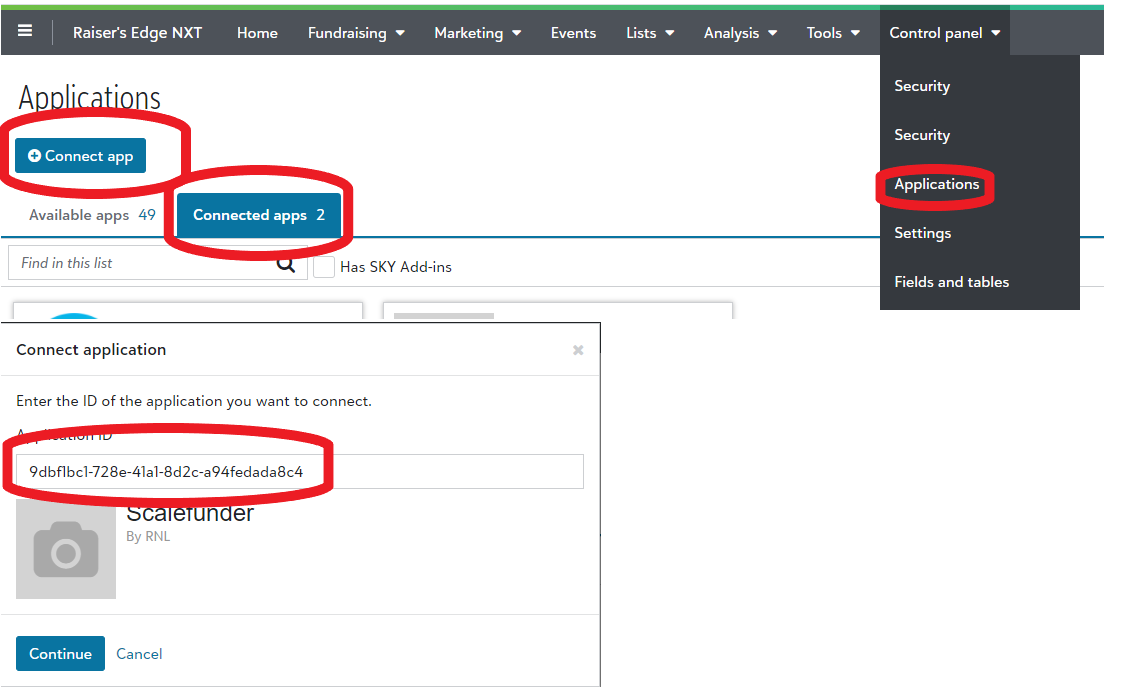Toggle the Has SKY Add-ins checkbox
This screenshot has height=698, width=1132.
pyautogui.click(x=323, y=267)
